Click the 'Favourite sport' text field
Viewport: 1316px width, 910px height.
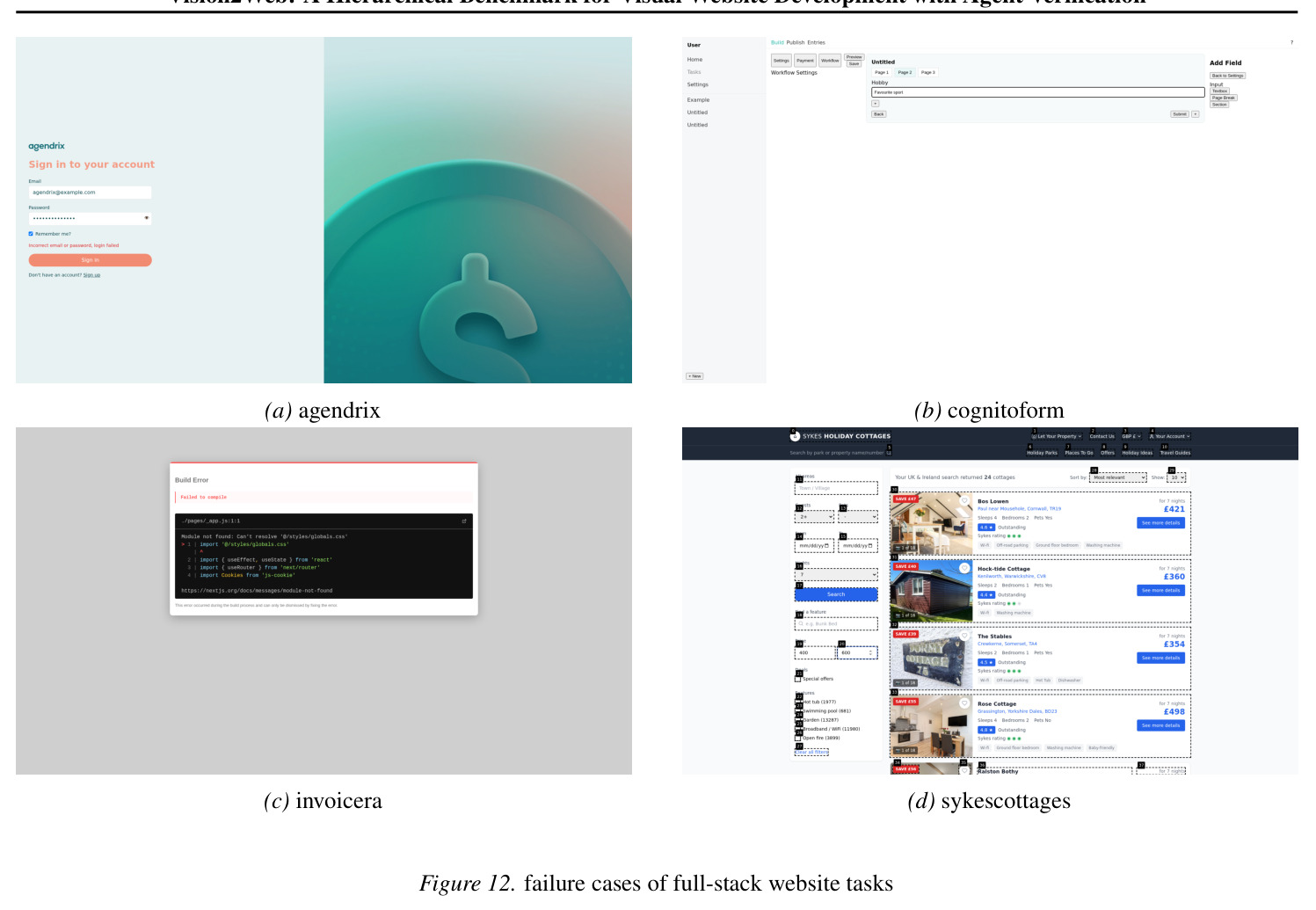pyautogui.click(x=1037, y=92)
